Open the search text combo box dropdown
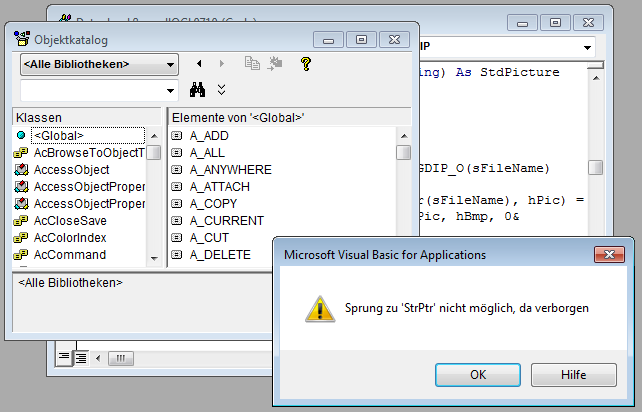 [x=170, y=91]
